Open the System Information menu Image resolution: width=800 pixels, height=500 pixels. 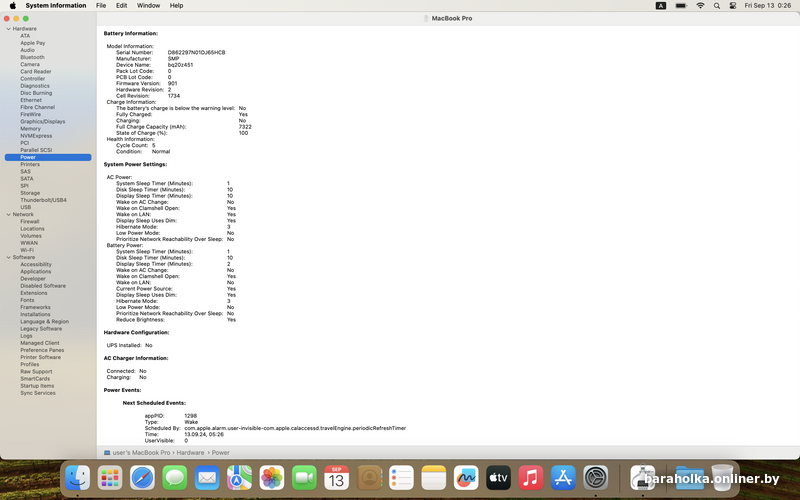[x=56, y=6]
